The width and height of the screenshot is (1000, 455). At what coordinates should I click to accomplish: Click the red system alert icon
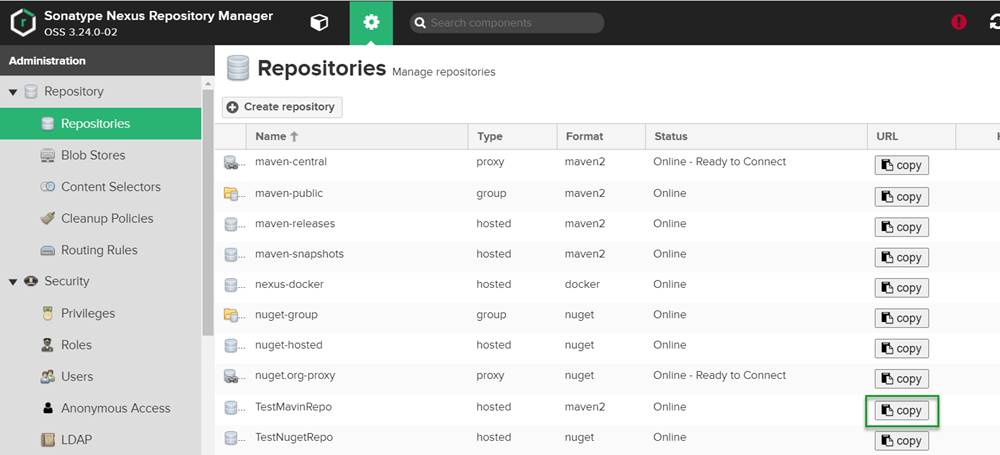point(959,22)
